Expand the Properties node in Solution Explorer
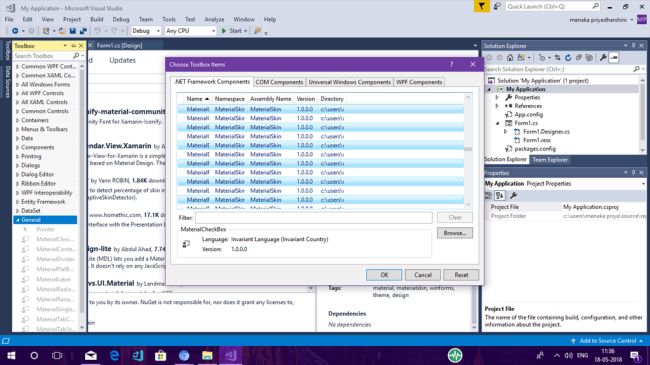The width and height of the screenshot is (650, 365). tap(497, 97)
